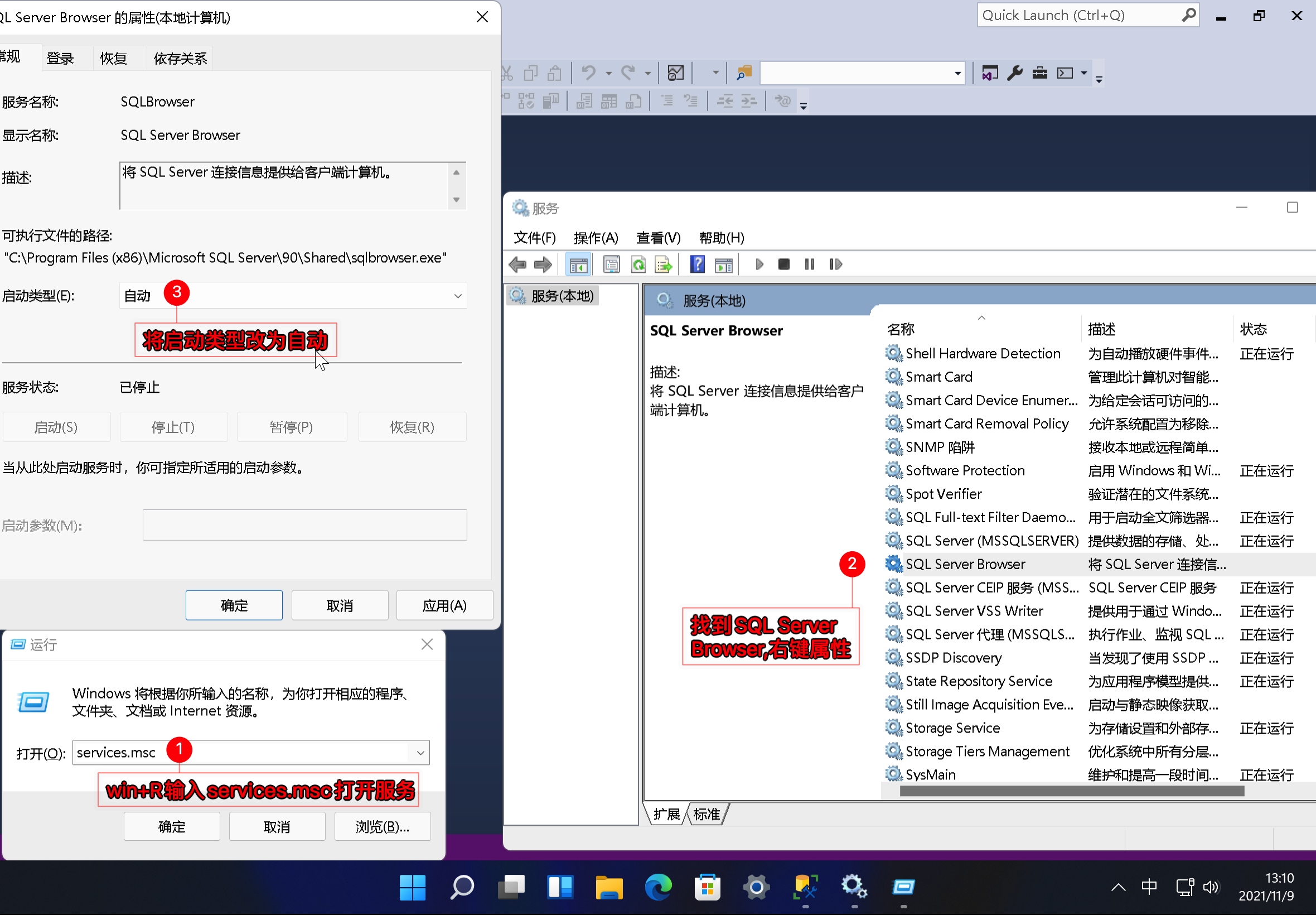This screenshot has width=1316, height=915.
Task: Open Microsoft Edge from the taskbar
Action: pos(657,888)
